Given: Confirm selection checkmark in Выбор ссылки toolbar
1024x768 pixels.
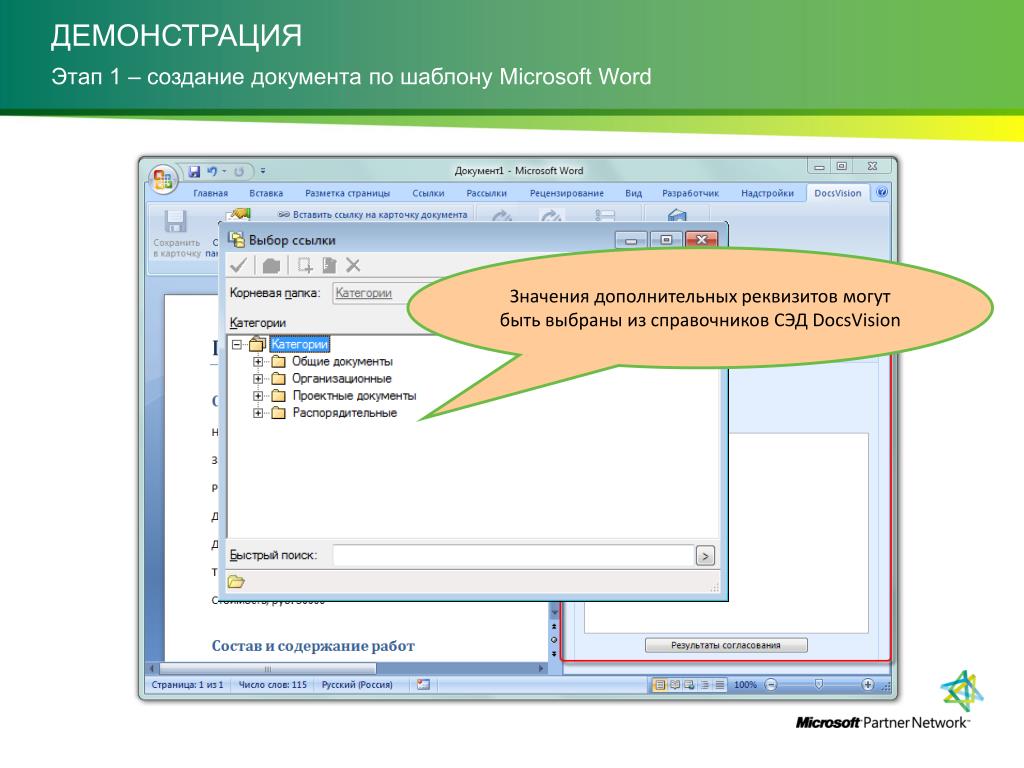Looking at the screenshot, I should (238, 265).
